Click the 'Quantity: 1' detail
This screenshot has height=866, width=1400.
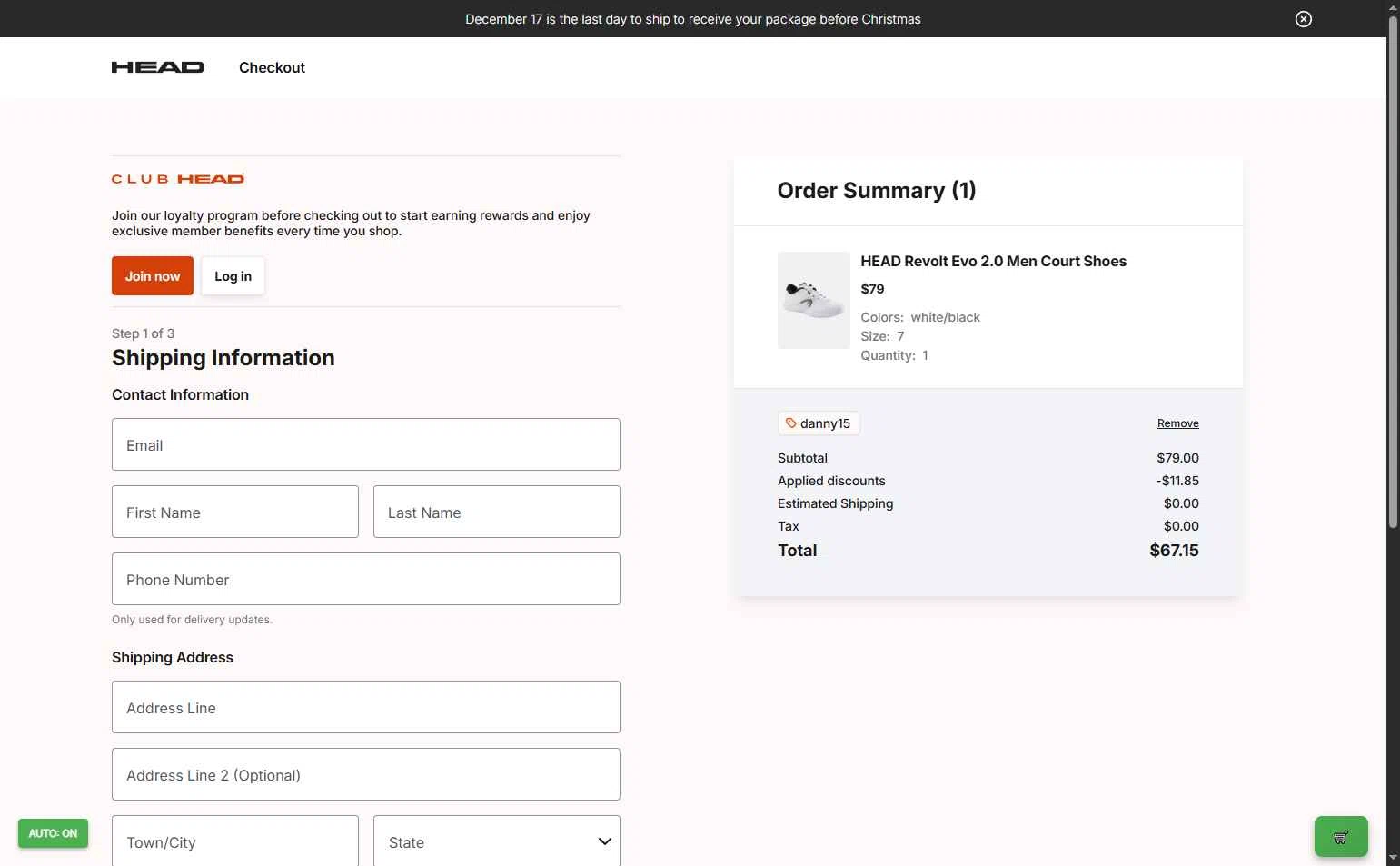pyautogui.click(x=894, y=355)
